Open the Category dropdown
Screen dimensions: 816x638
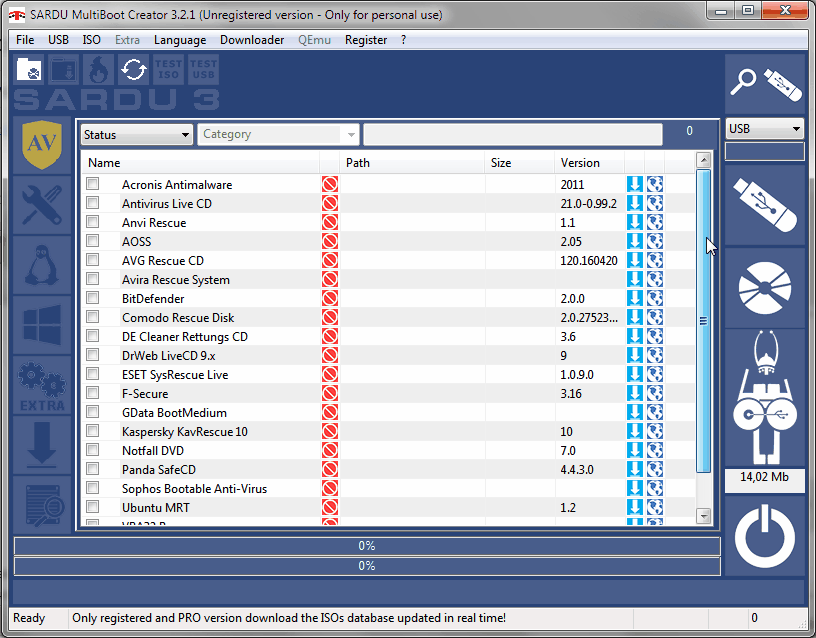click(278, 135)
